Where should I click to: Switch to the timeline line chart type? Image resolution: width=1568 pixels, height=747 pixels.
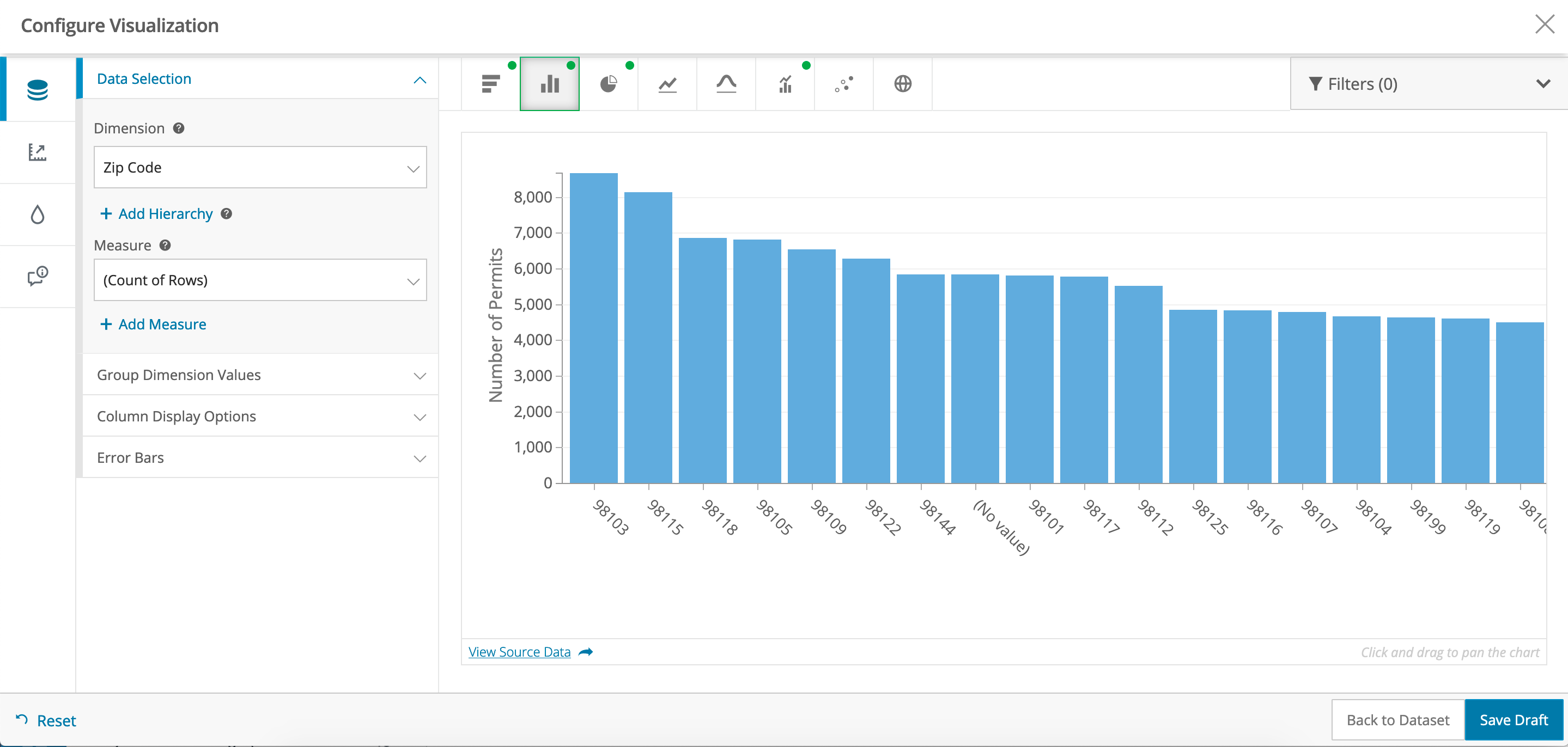click(667, 84)
